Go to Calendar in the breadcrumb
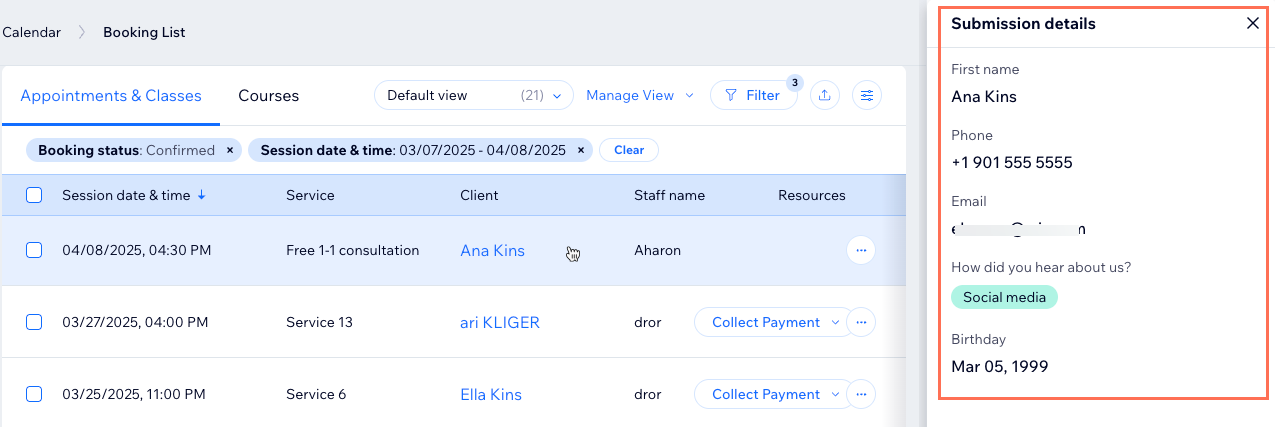 click(31, 32)
